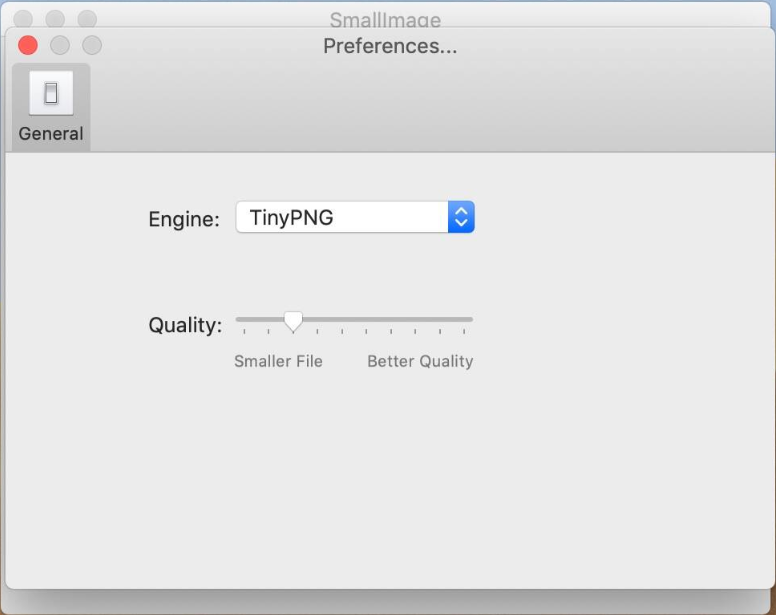Viewport: 776px width, 615px height.
Task: Click the Engine: text label
Action: coord(184,219)
